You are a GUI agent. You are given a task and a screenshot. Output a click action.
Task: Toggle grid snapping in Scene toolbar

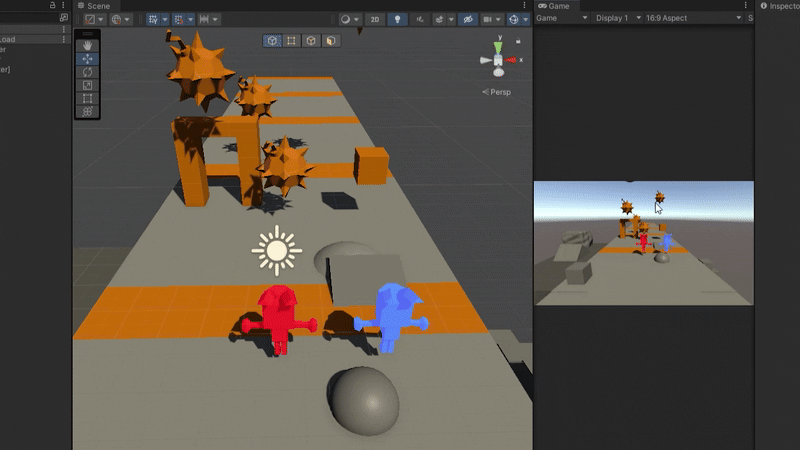pyautogui.click(x=179, y=19)
